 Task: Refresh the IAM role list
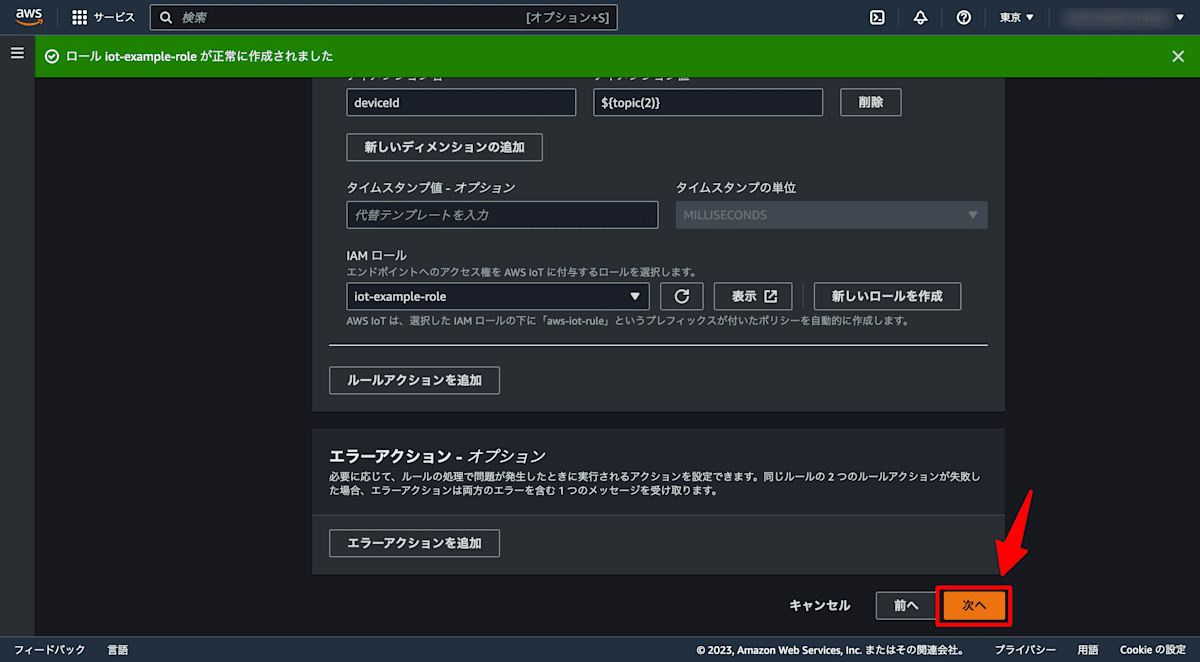tap(682, 296)
